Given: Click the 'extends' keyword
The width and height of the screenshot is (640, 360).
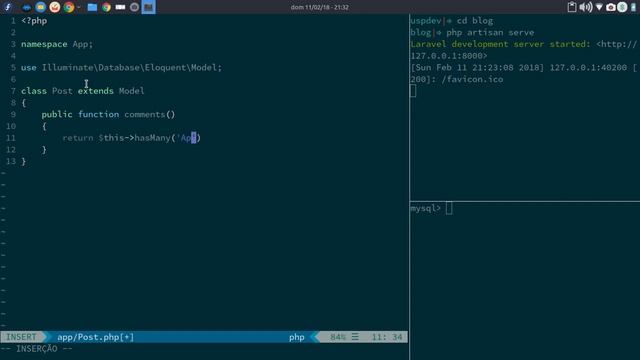Looking at the screenshot, I should pyautogui.click(x=96, y=91).
